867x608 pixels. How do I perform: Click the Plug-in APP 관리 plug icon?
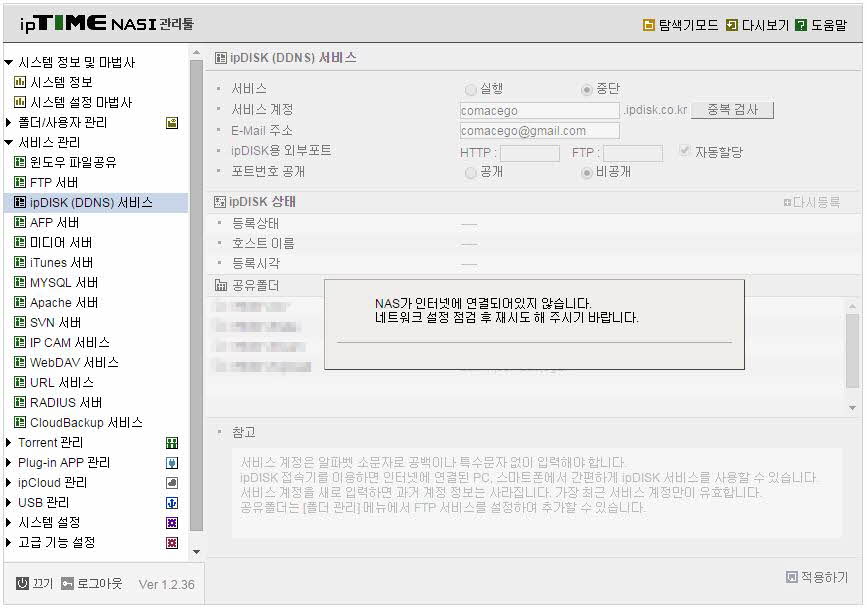coord(172,463)
